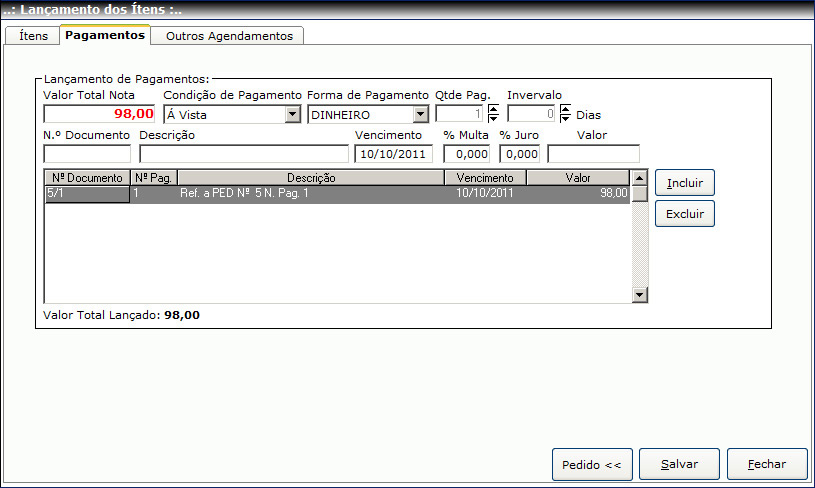The width and height of the screenshot is (815, 488).
Task: Select the 5/1 document cell
Action: tap(87, 194)
